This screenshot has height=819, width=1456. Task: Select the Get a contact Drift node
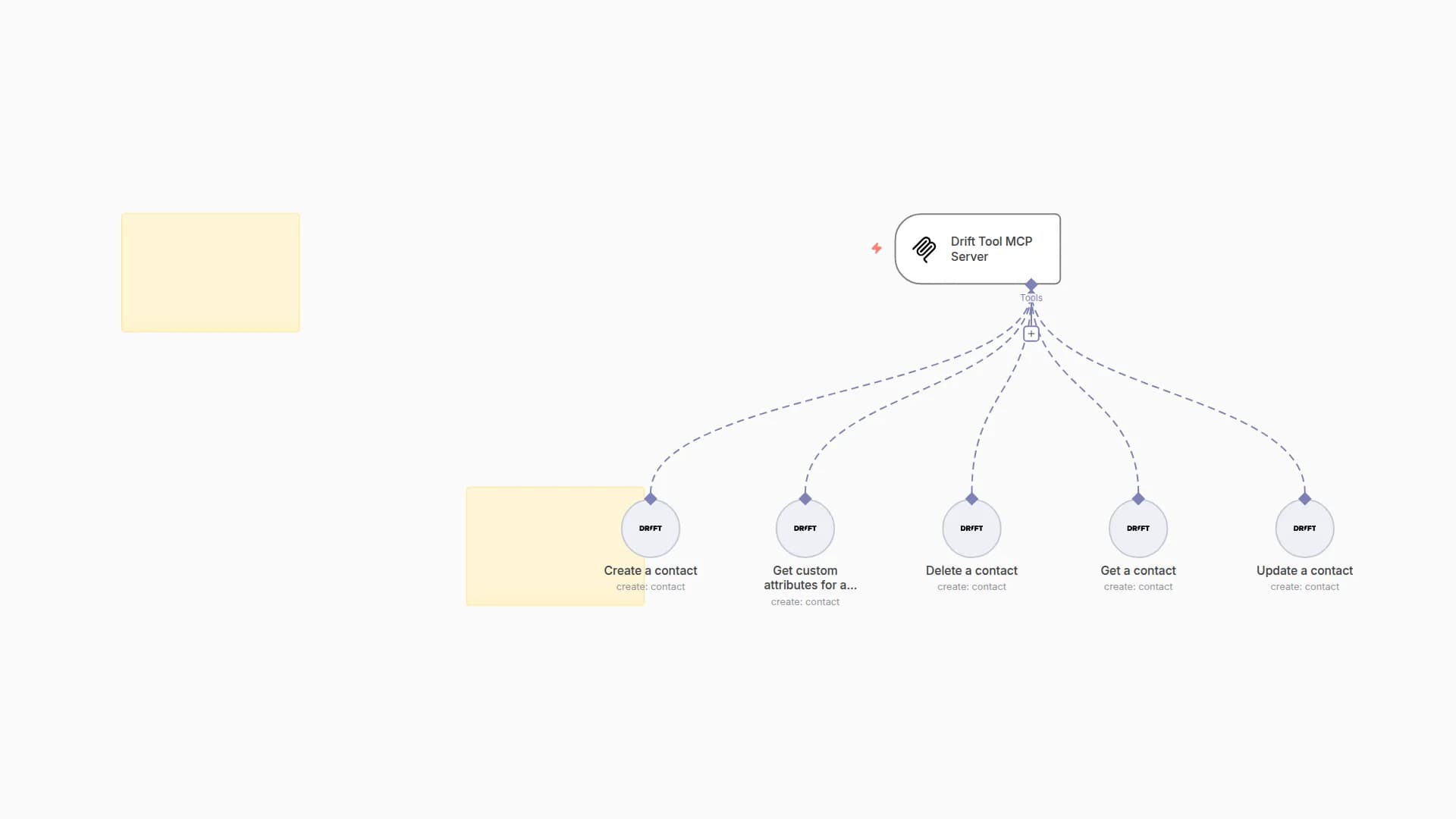coord(1137,529)
